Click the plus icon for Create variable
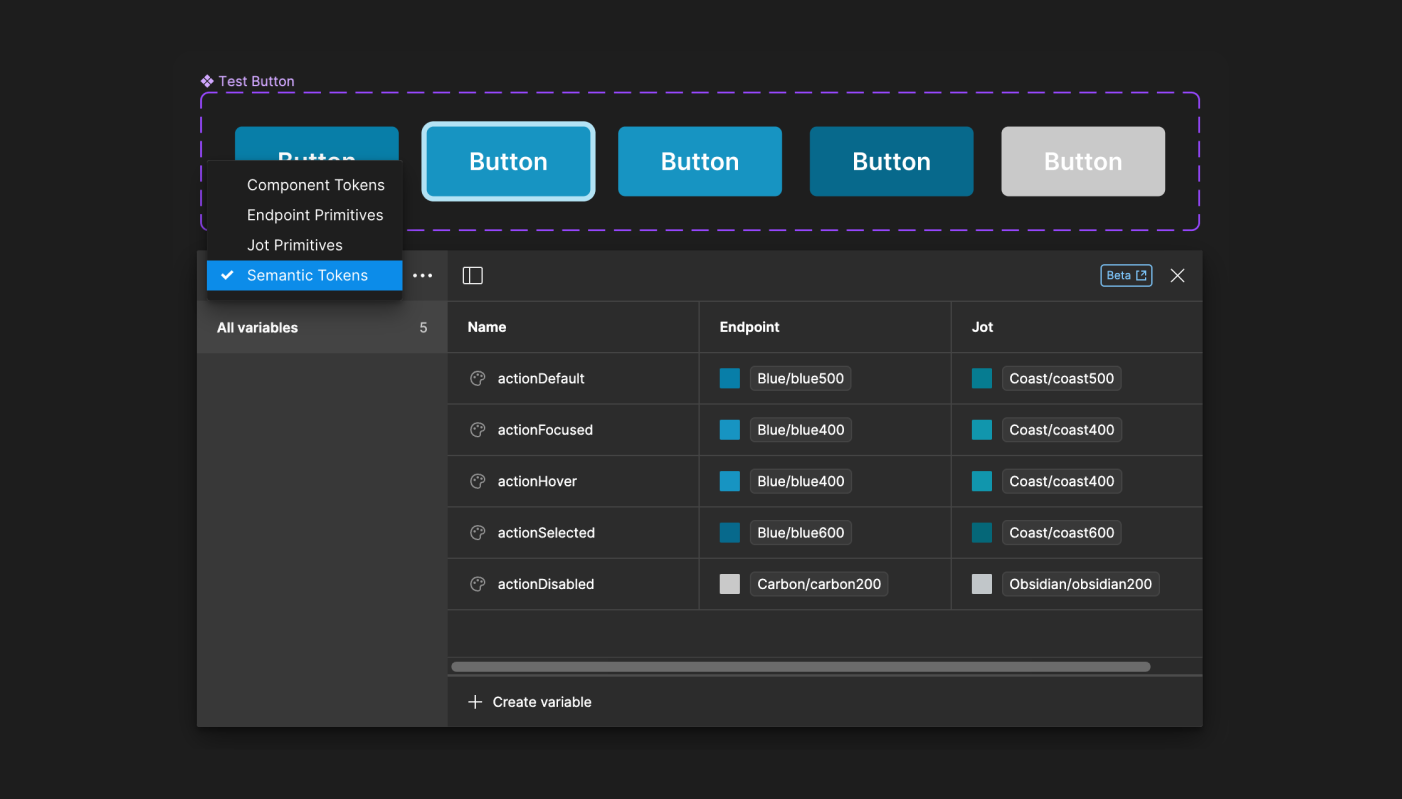 475,702
